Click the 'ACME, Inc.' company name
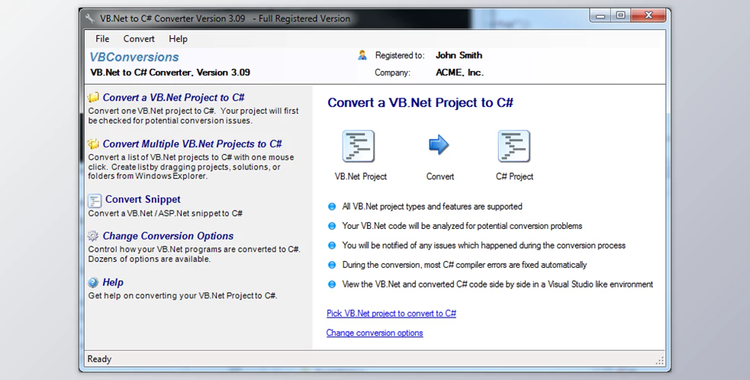This screenshot has height=380, width=750. click(x=460, y=73)
